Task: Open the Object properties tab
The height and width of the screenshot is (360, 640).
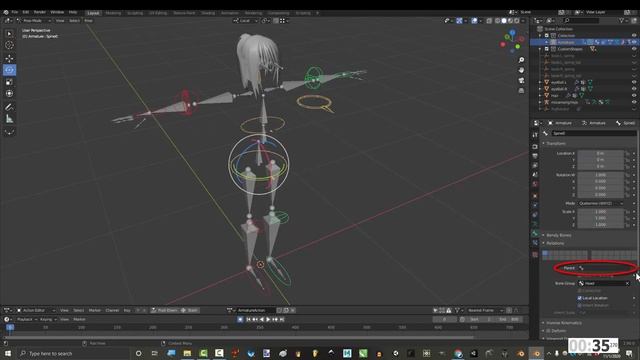Action: (x=535, y=196)
